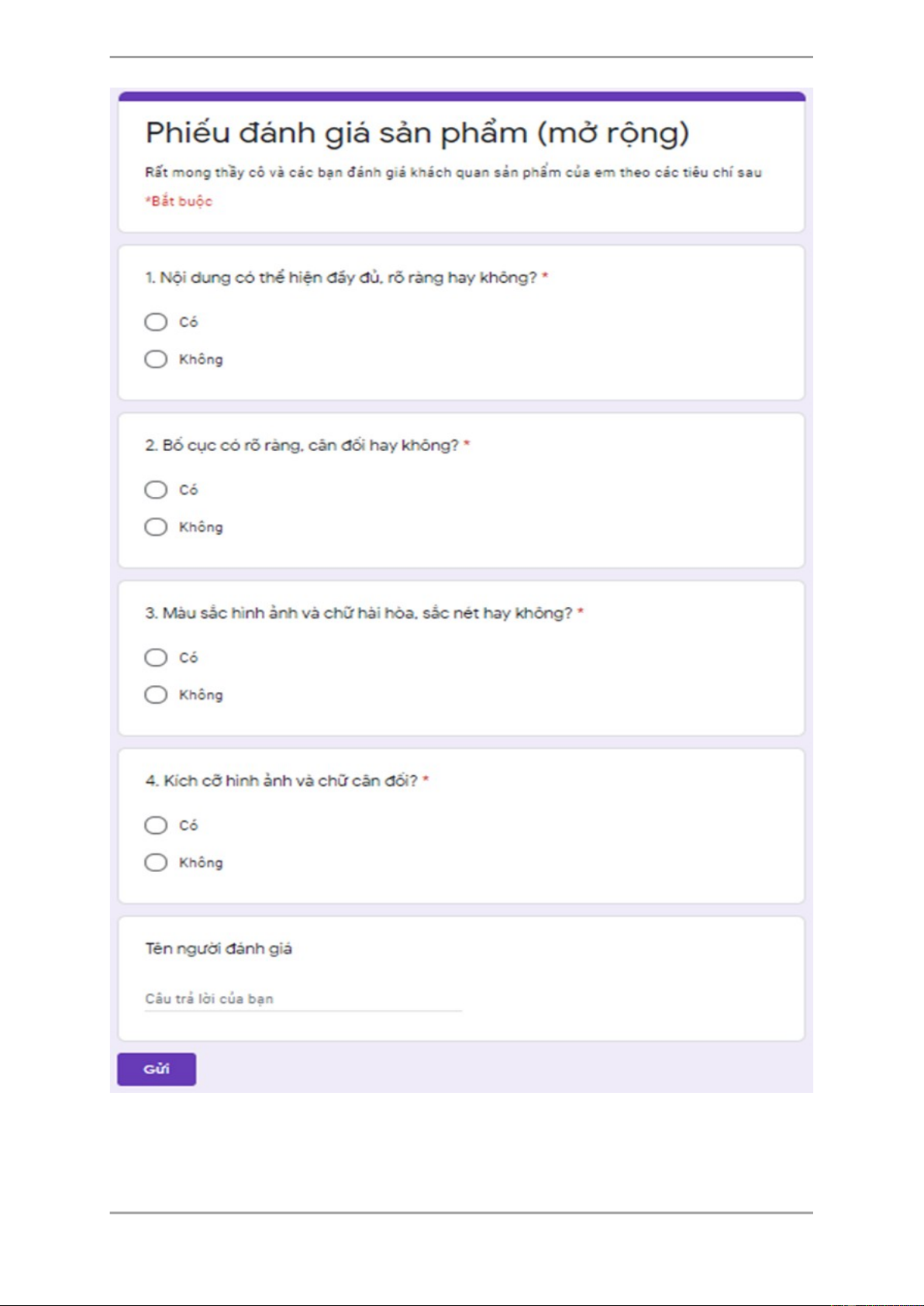This screenshot has height=1306, width=924.
Task: Click the red "*Bắt buộc" required note
Action: pyautogui.click(x=178, y=202)
